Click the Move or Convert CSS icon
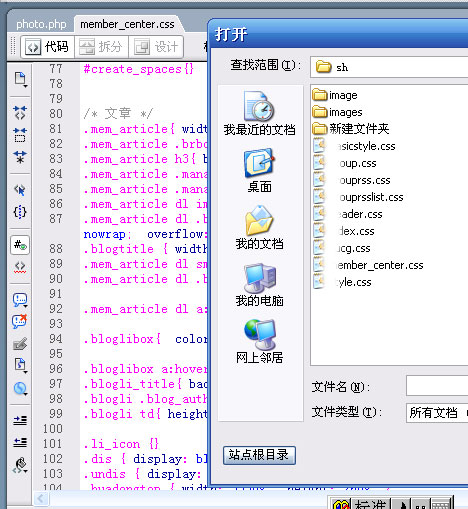 pos(20,388)
